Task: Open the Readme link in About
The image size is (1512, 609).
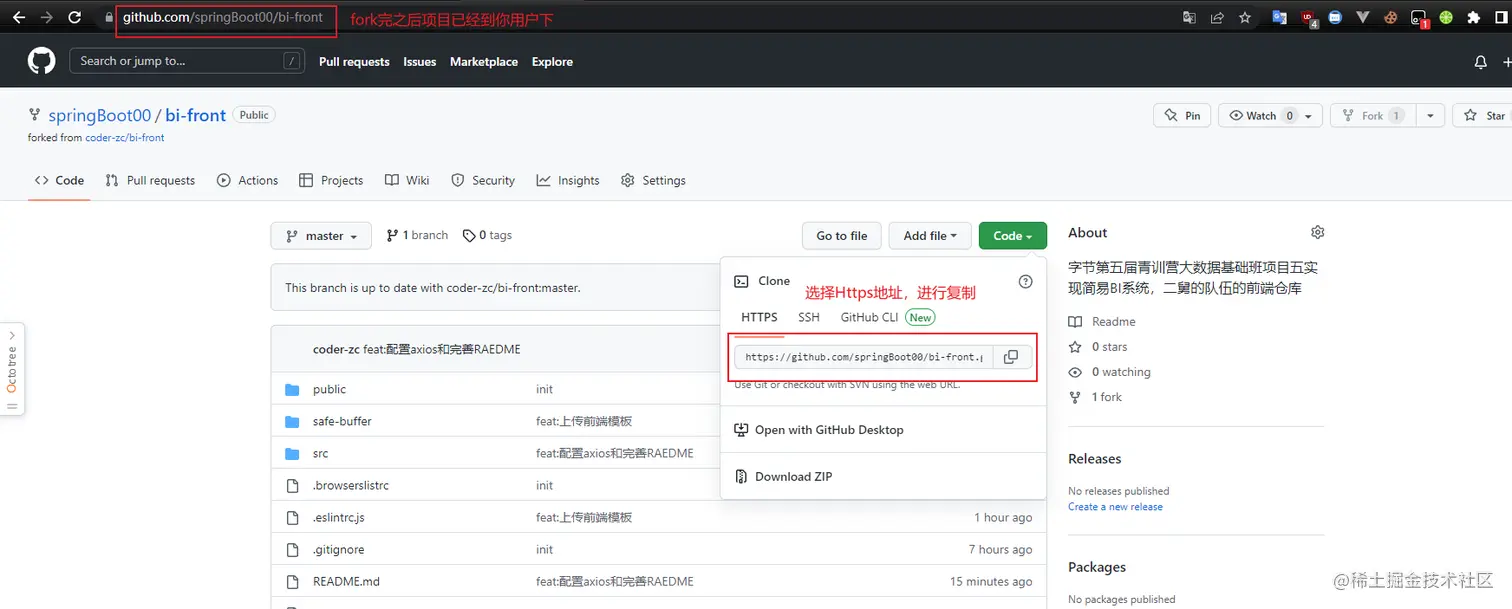Action: [1113, 322]
